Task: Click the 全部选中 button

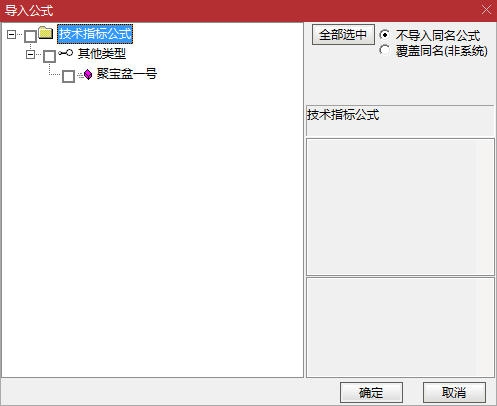Action: coord(343,35)
